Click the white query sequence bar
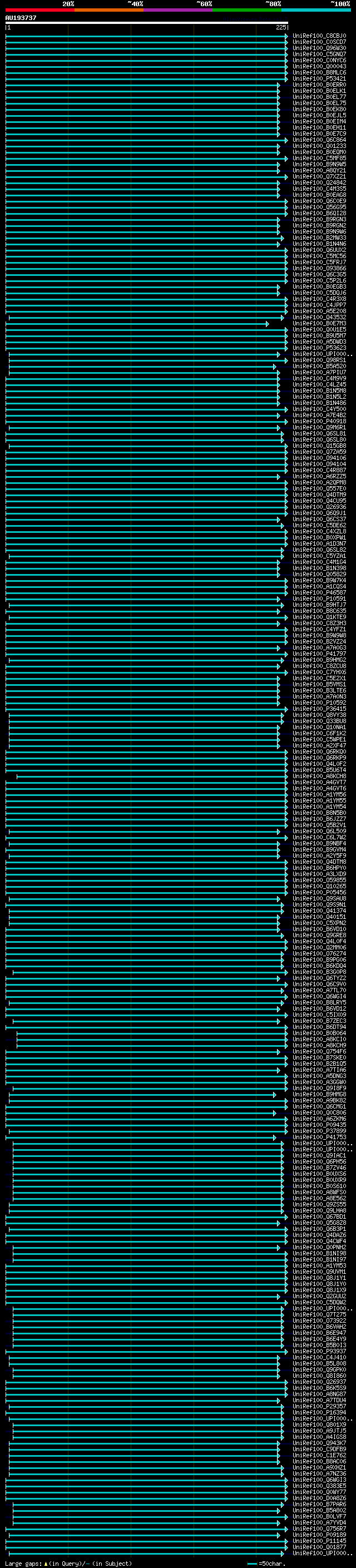Screen dimensions: 356x1568 (x=147, y=23)
